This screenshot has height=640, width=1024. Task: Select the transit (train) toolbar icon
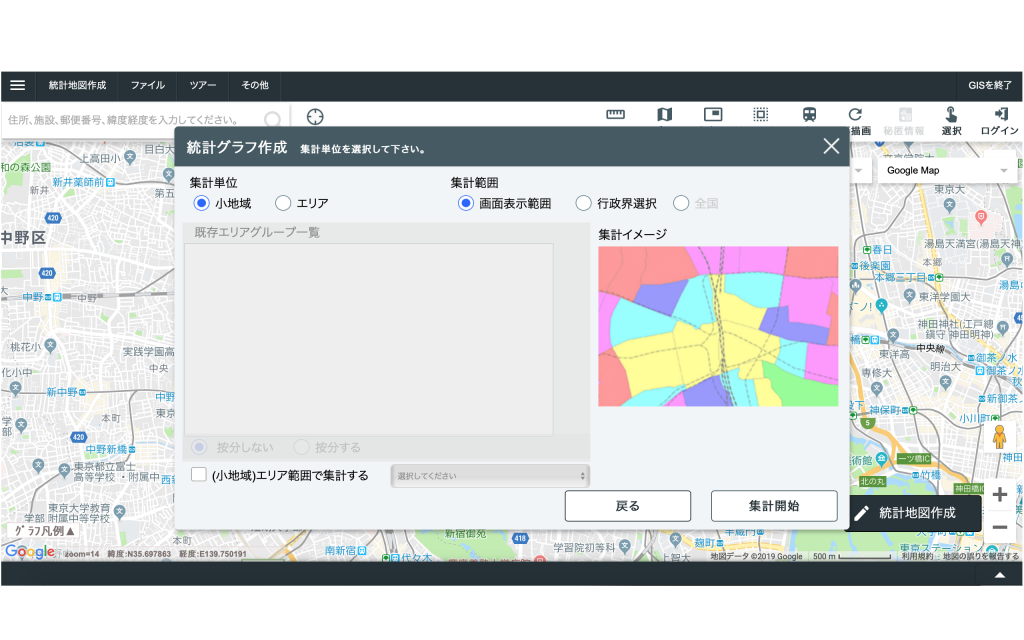pyautogui.click(x=812, y=115)
